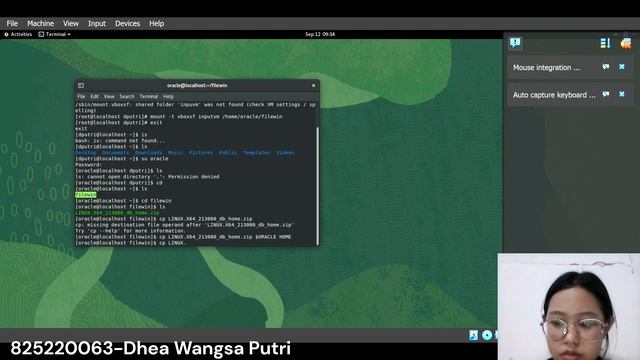Click the audio status icon in VM status bar
The image size is (640, 360).
[x=473, y=336]
